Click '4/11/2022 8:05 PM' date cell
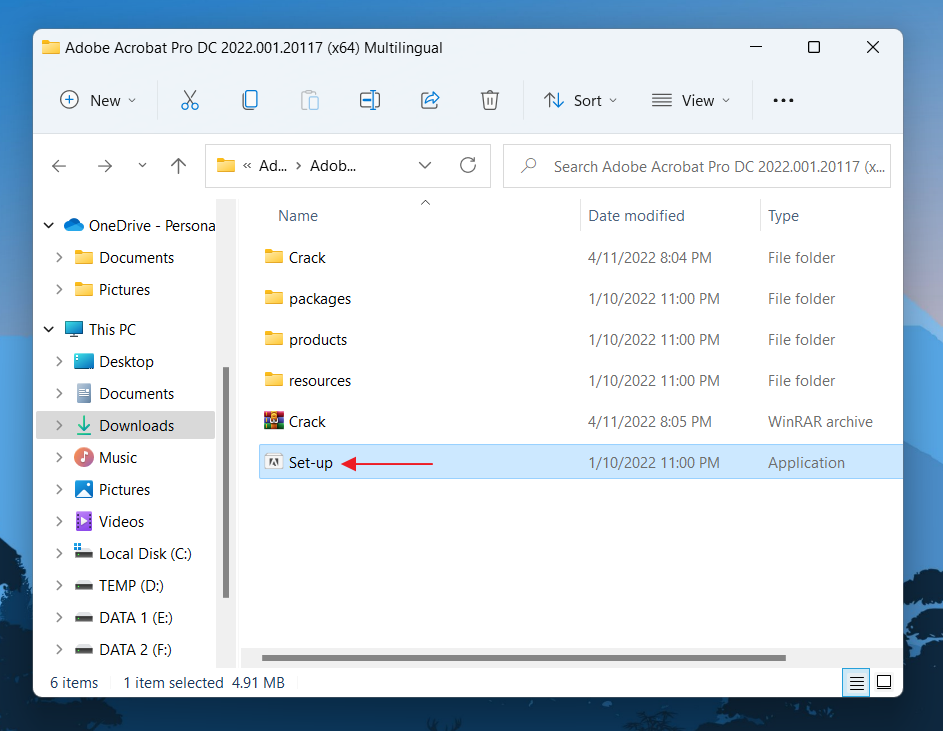Image resolution: width=943 pixels, height=731 pixels. tap(650, 421)
